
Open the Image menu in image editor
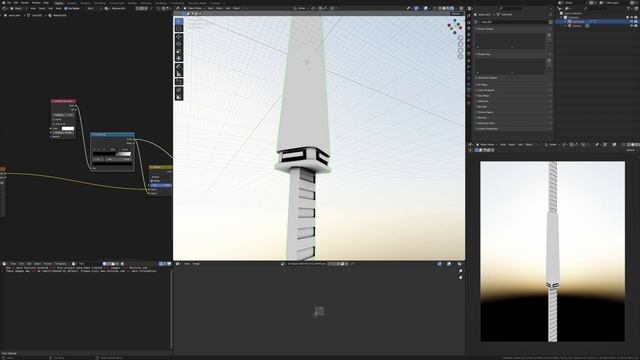pyautogui.click(x=196, y=264)
